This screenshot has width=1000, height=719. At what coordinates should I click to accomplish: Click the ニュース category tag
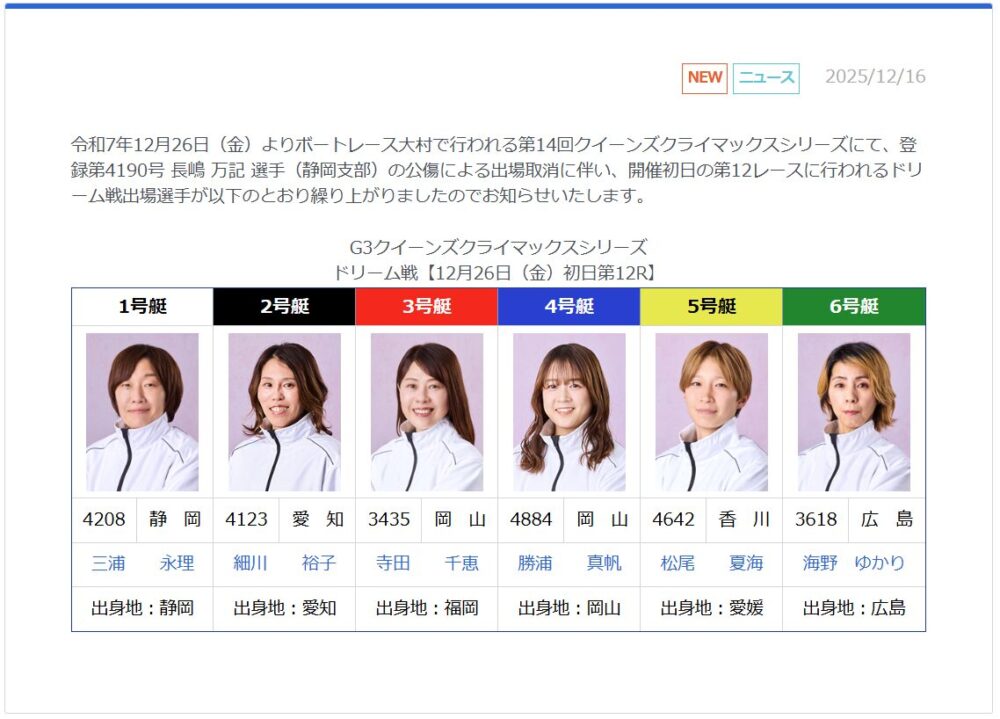coord(766,78)
